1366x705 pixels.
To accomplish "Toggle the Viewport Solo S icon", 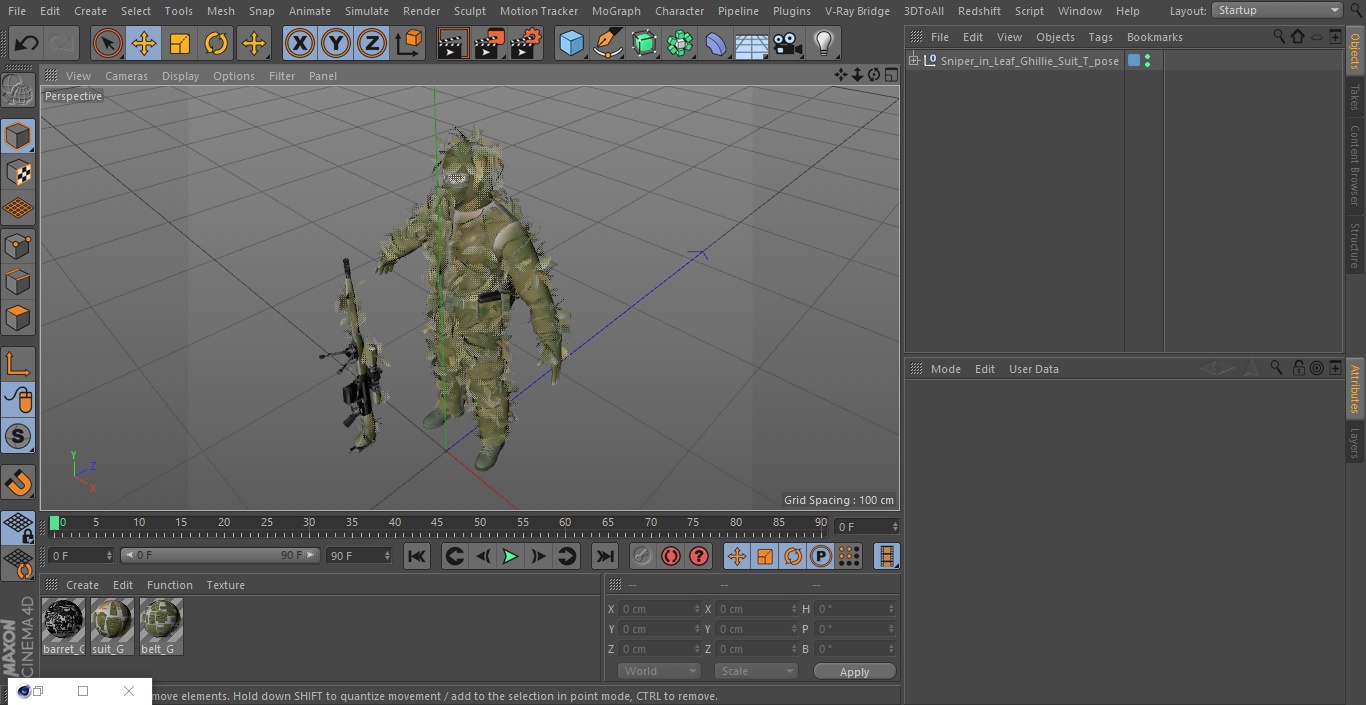I will tap(18, 437).
